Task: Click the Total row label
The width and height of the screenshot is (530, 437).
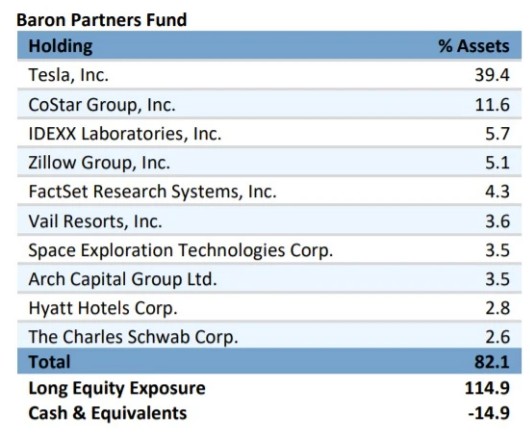Action: [x=50, y=362]
